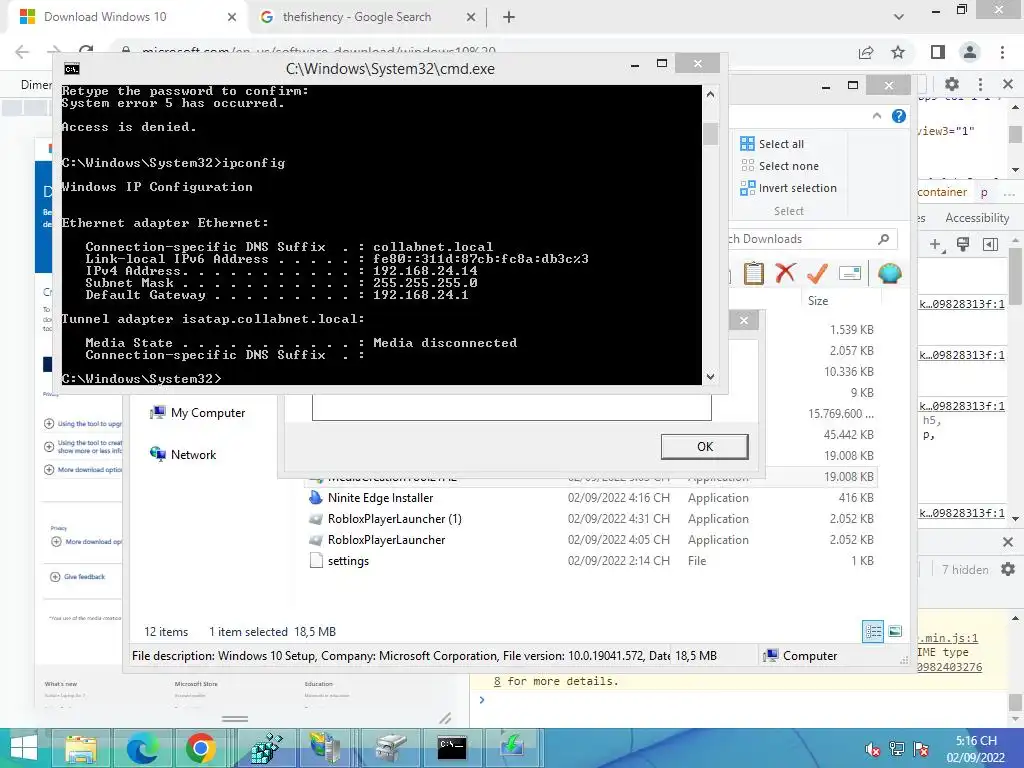Open Explorer help question mark icon

coord(899,116)
